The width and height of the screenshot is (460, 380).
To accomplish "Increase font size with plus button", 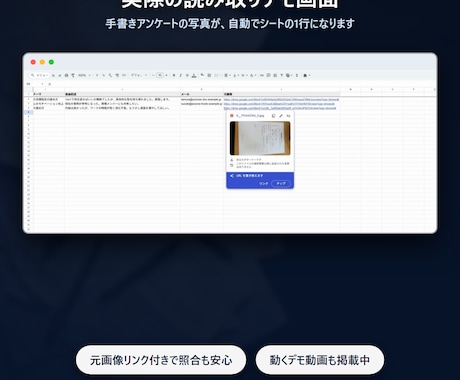I will (x=166, y=75).
